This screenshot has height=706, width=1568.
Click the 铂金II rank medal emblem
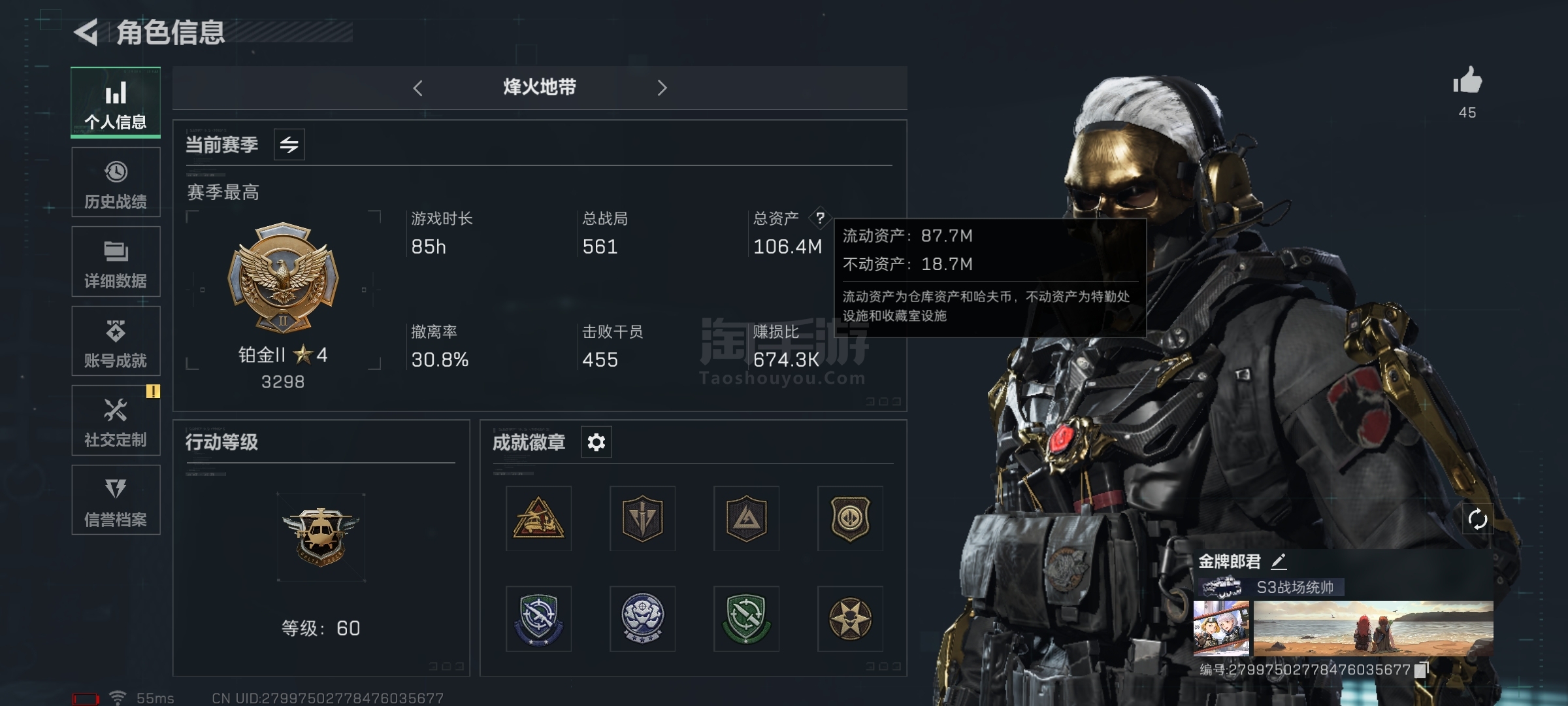click(x=283, y=278)
